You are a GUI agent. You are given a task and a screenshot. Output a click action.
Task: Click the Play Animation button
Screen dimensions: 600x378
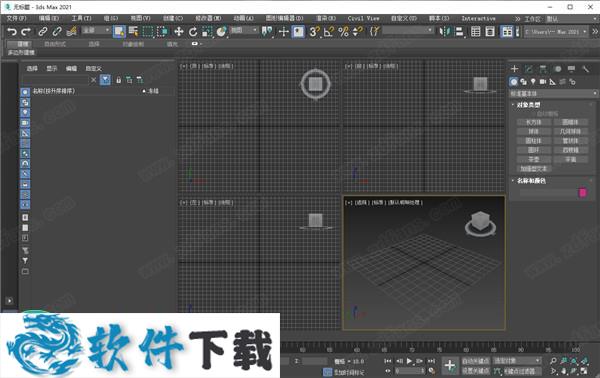pos(409,361)
